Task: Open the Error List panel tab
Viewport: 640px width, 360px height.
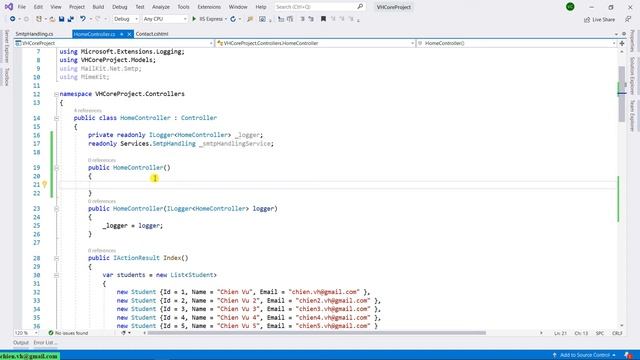Action: pyautogui.click(x=44, y=343)
